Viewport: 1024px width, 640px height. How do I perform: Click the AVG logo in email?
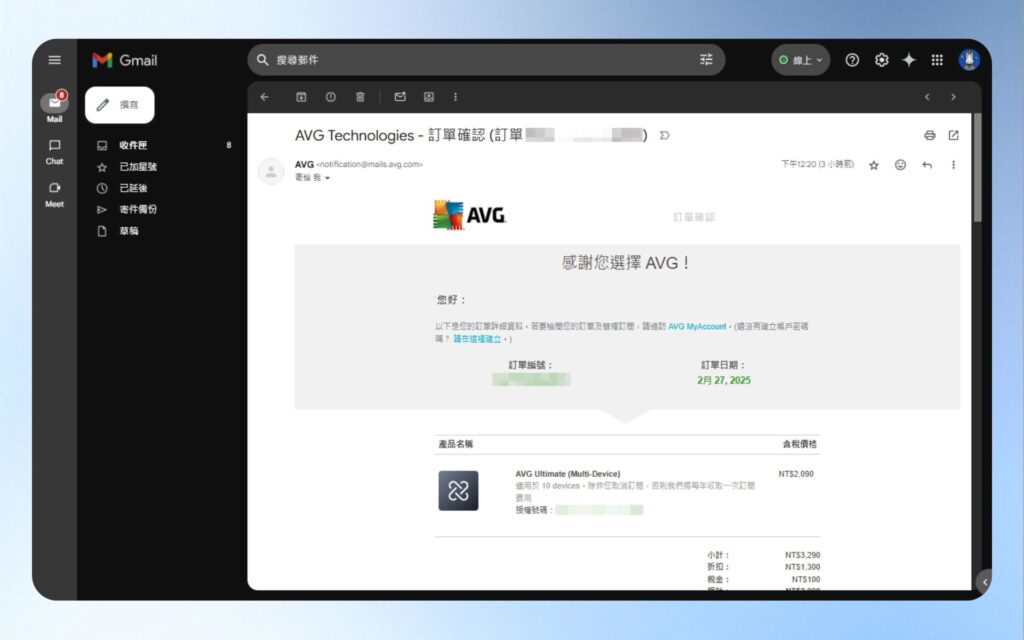470,215
